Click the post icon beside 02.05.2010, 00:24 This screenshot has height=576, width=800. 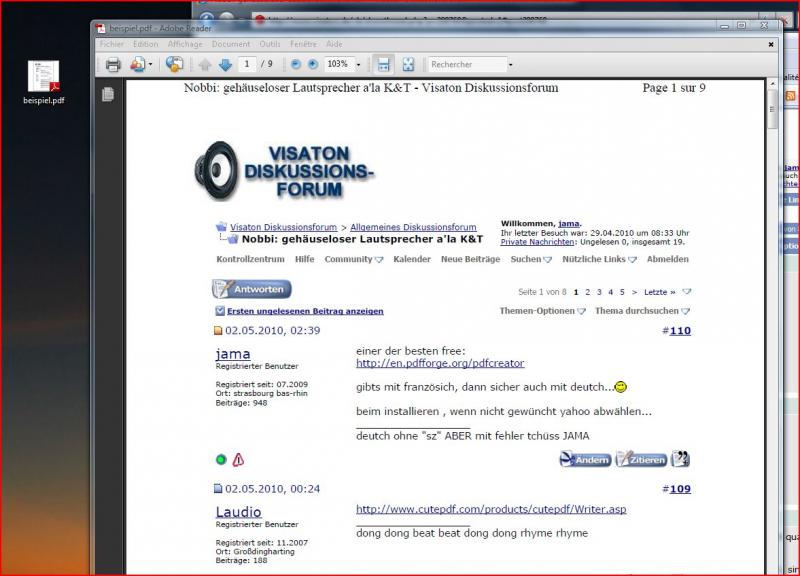coord(218,489)
